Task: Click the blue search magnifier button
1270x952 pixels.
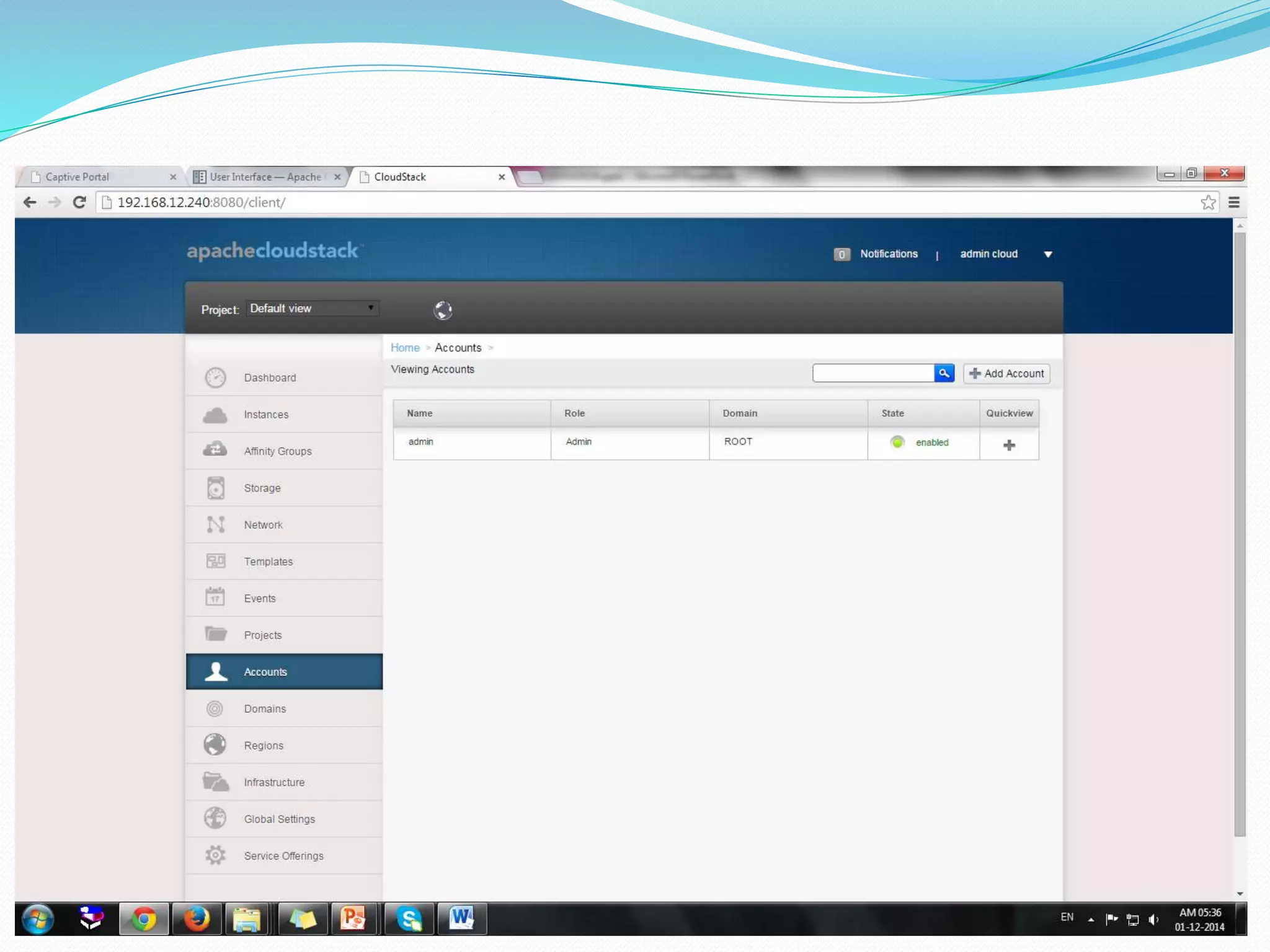Action: [944, 373]
